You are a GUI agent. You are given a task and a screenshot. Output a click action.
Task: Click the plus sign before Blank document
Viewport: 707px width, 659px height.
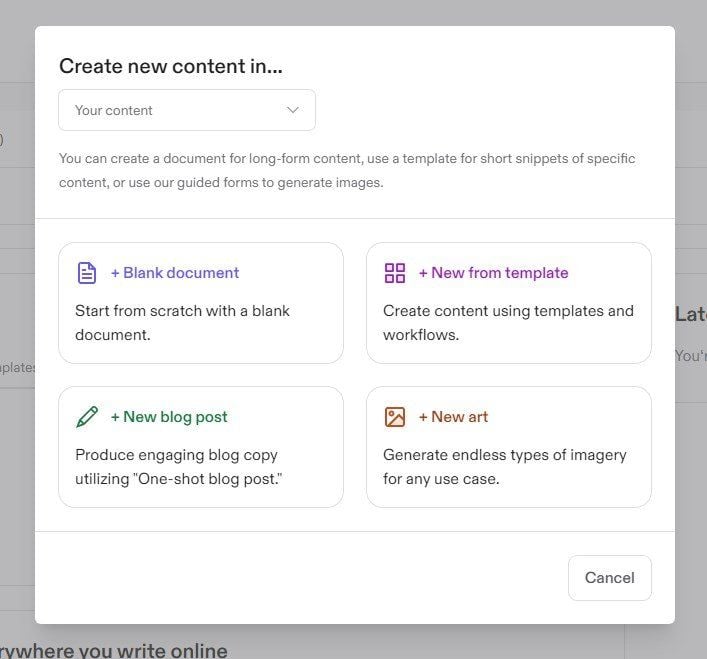115,273
